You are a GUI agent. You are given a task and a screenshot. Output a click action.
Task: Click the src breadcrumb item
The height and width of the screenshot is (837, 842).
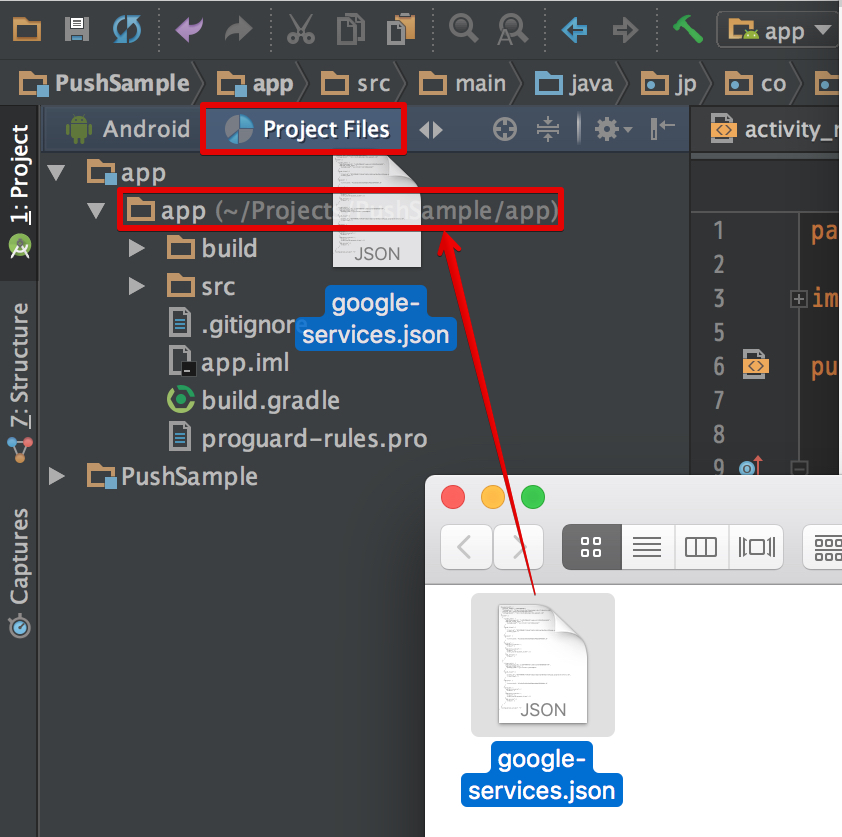coord(355,84)
